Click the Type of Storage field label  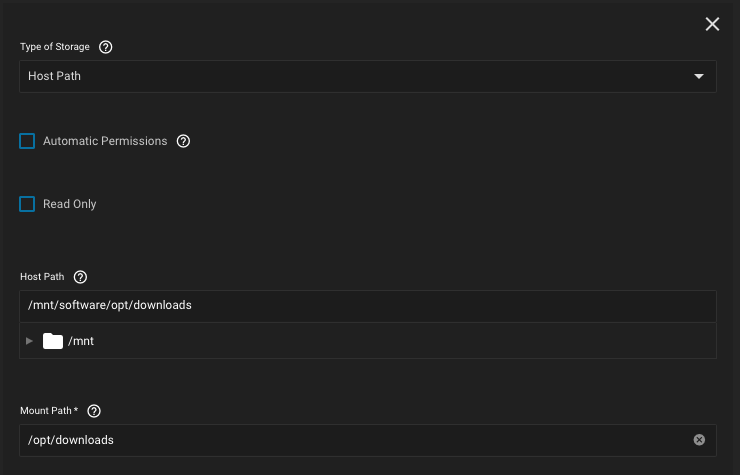pyautogui.click(x=56, y=47)
